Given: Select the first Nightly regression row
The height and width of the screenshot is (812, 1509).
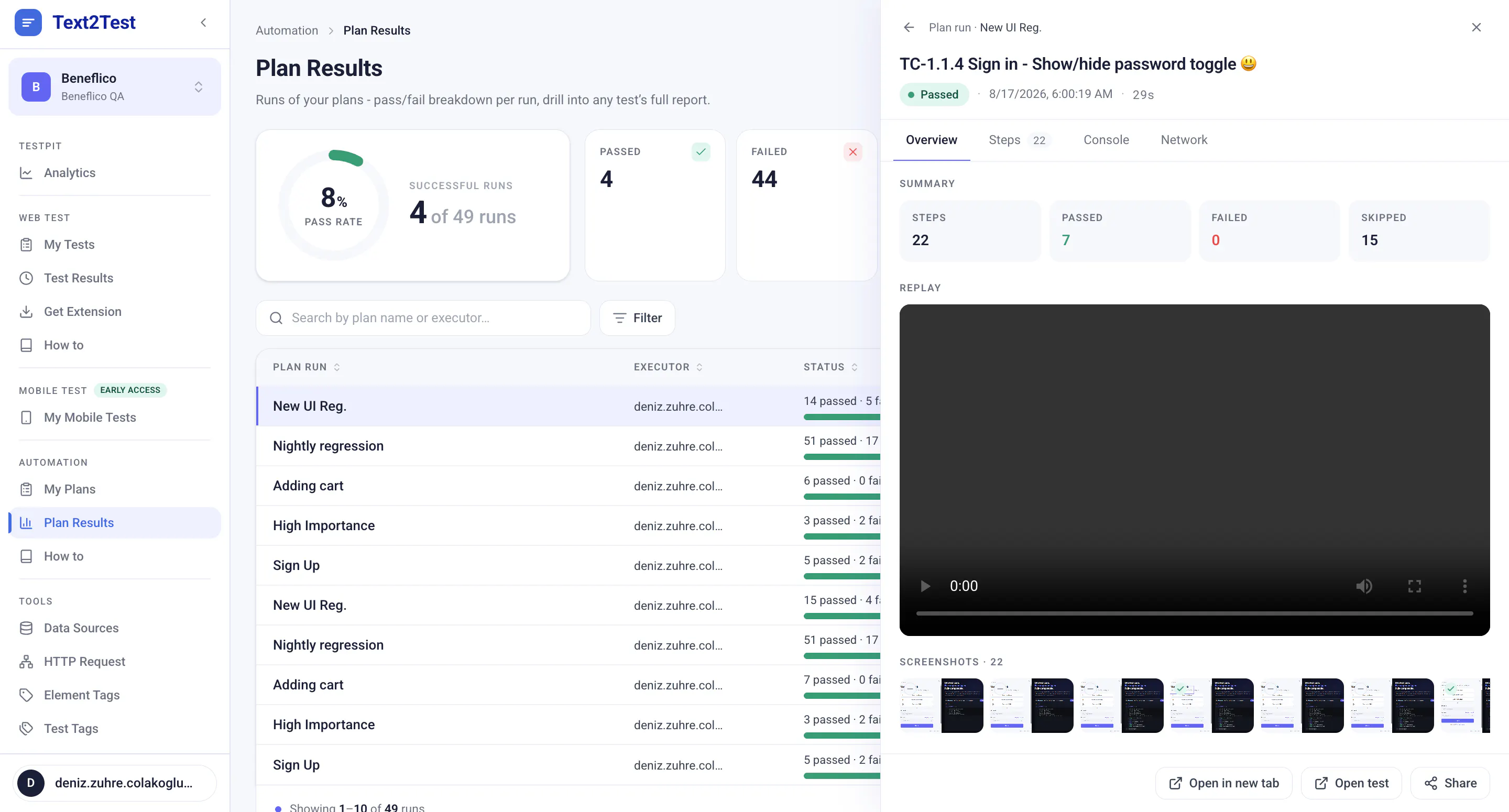Looking at the screenshot, I should (x=568, y=446).
